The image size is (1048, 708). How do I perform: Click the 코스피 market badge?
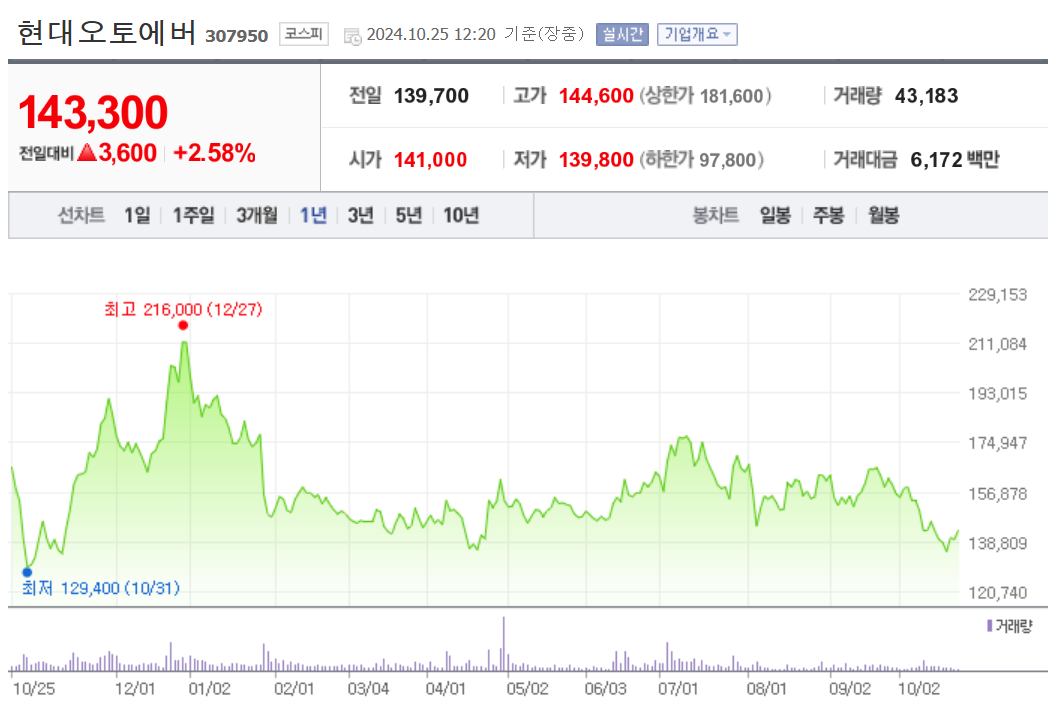pos(303,33)
